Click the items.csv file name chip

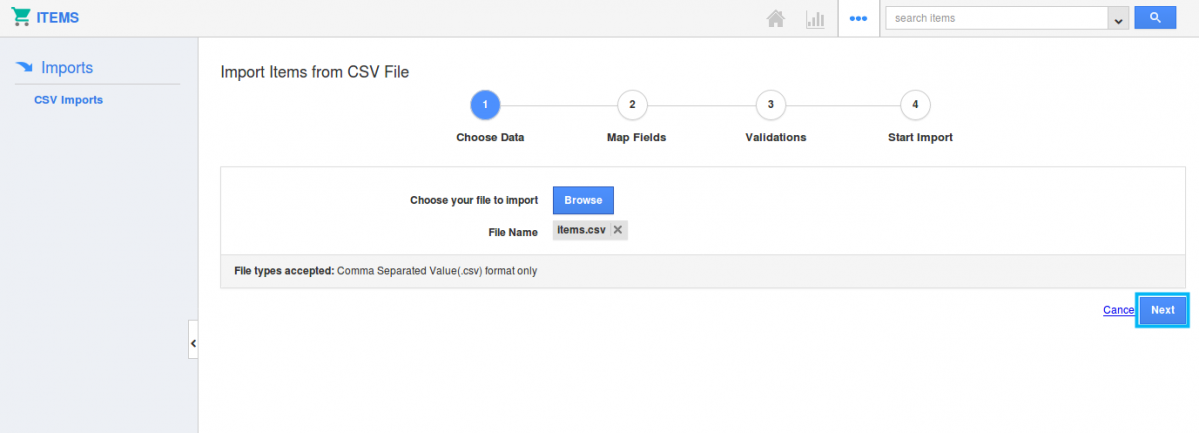581,230
